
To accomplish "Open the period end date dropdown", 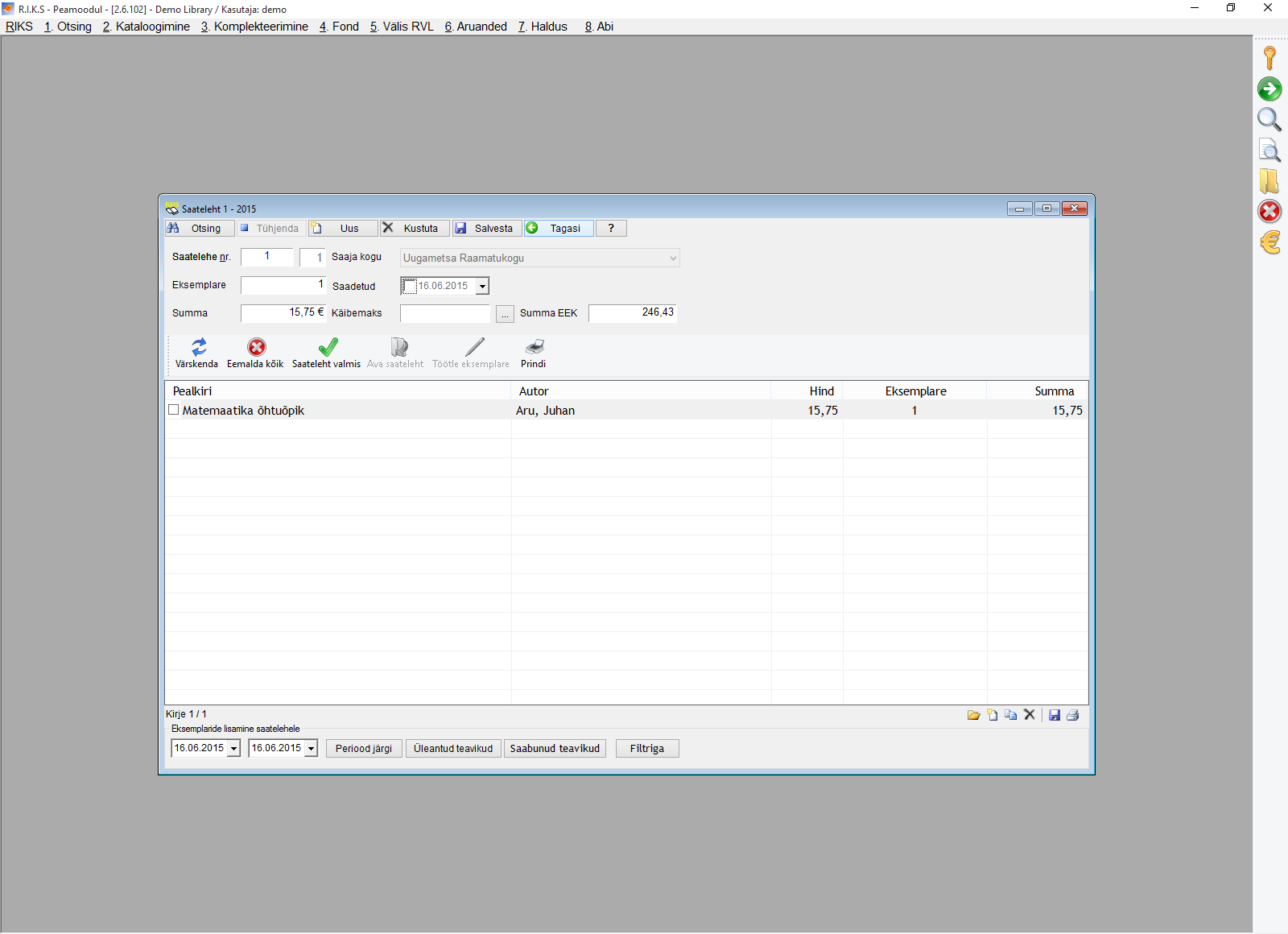I will pyautogui.click(x=311, y=749).
